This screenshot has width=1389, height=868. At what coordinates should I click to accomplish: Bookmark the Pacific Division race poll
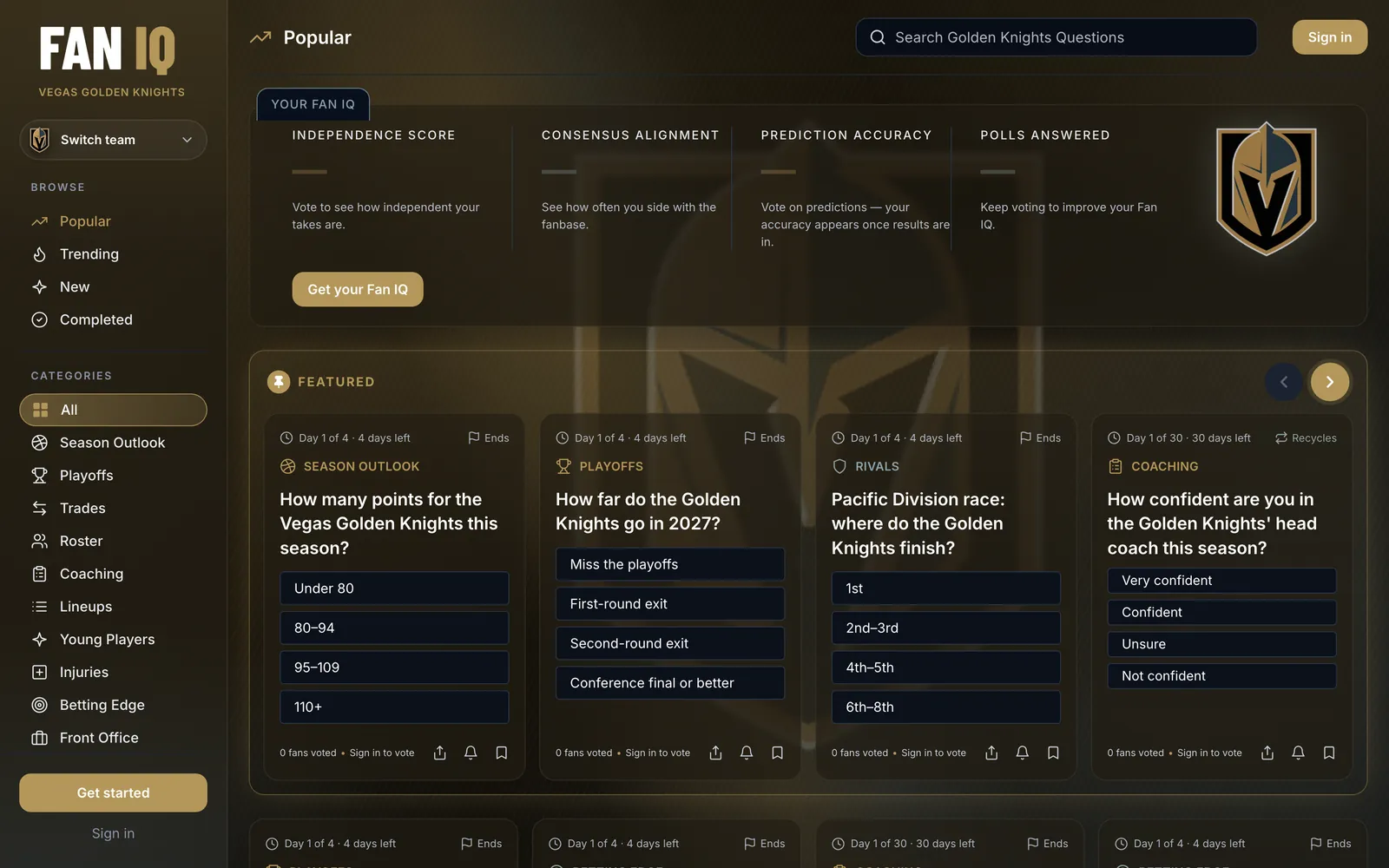1053,753
